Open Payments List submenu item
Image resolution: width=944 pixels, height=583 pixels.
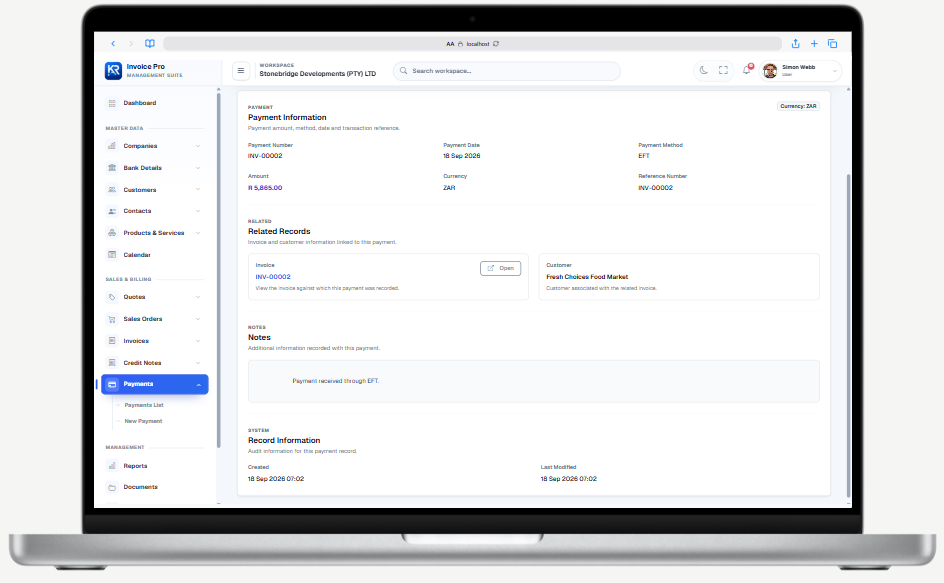144,405
